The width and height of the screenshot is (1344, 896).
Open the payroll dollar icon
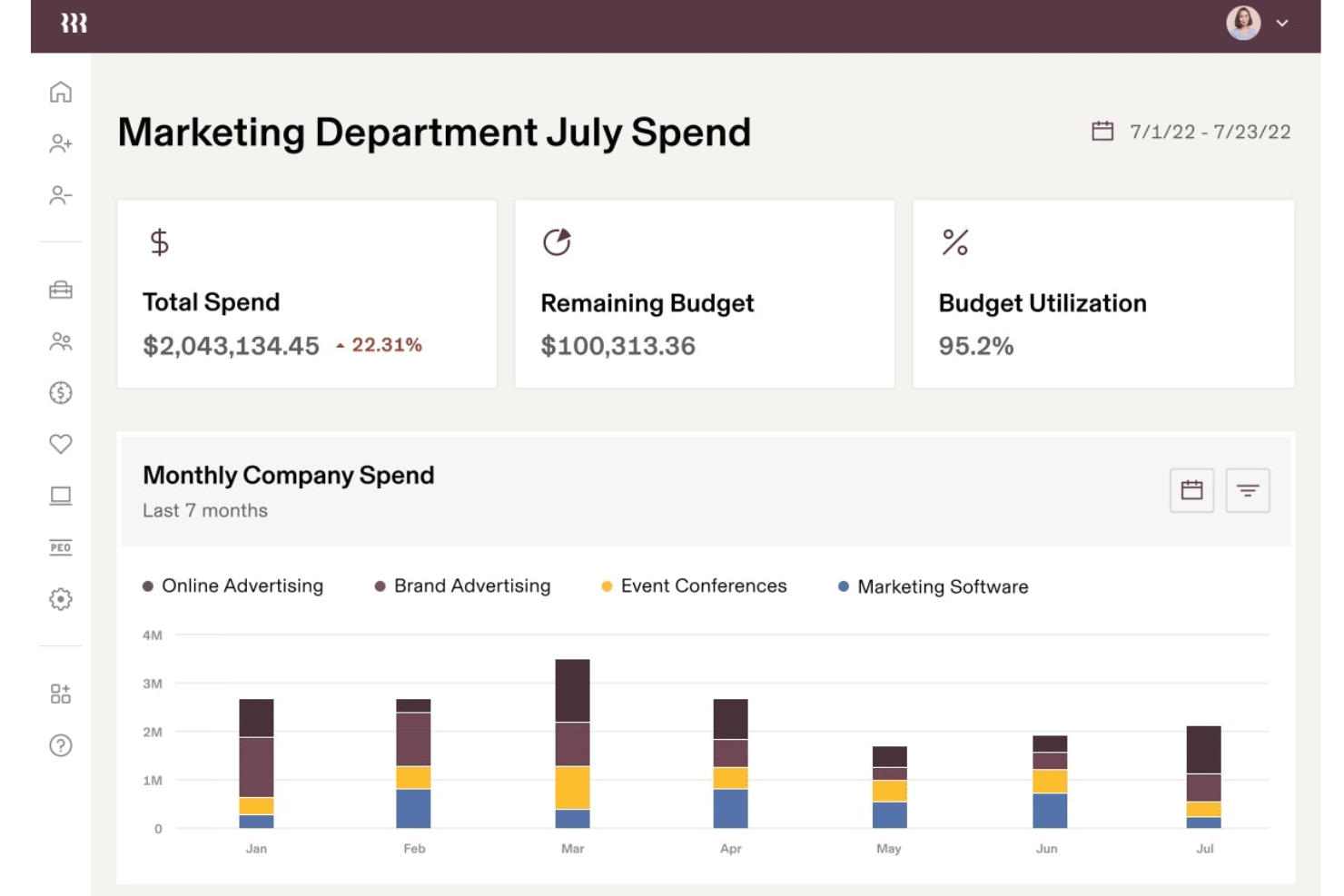point(60,392)
